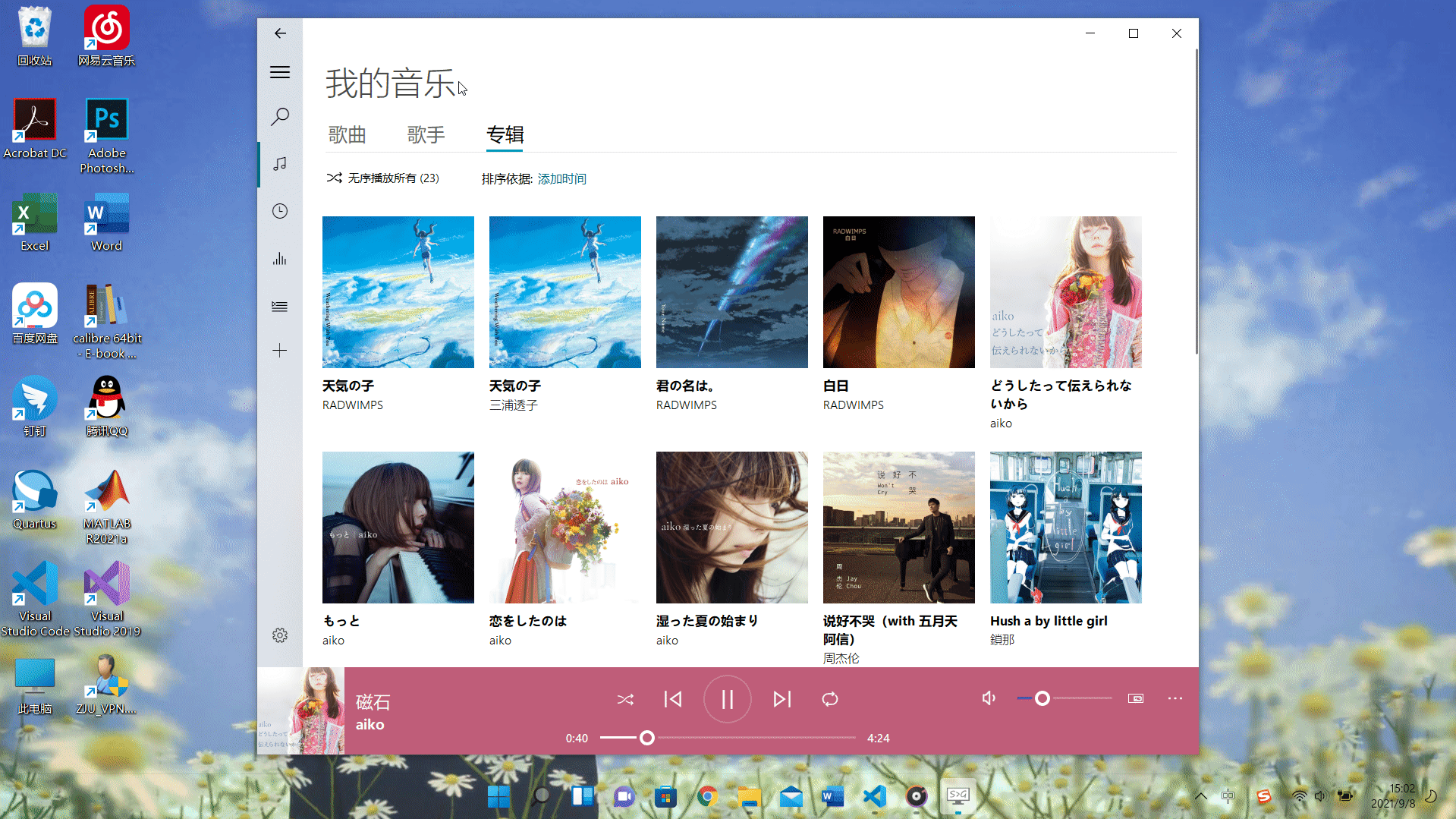Open どうしたって伝えられないから album cover
1456x819 pixels.
click(x=1066, y=292)
